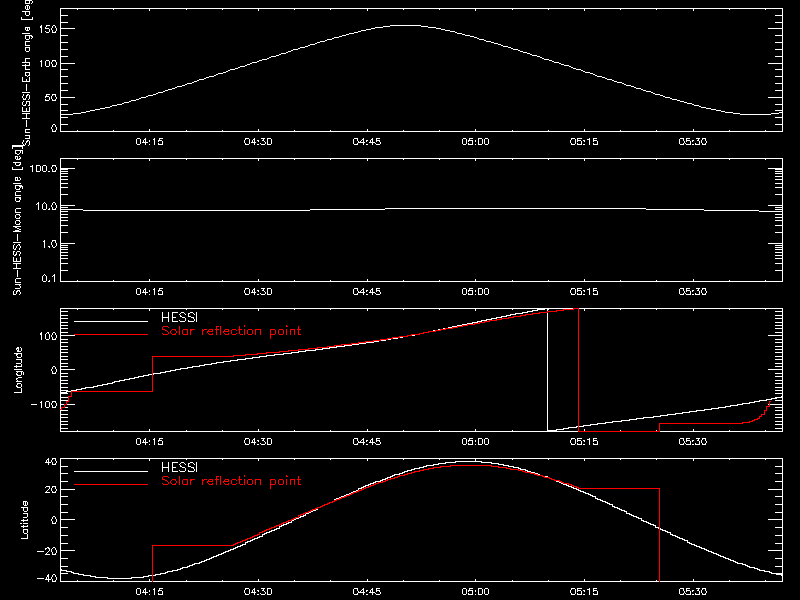The height and width of the screenshot is (600, 800).
Task: Click the 0.1 tick on Moon angle plot
Action: point(49,279)
